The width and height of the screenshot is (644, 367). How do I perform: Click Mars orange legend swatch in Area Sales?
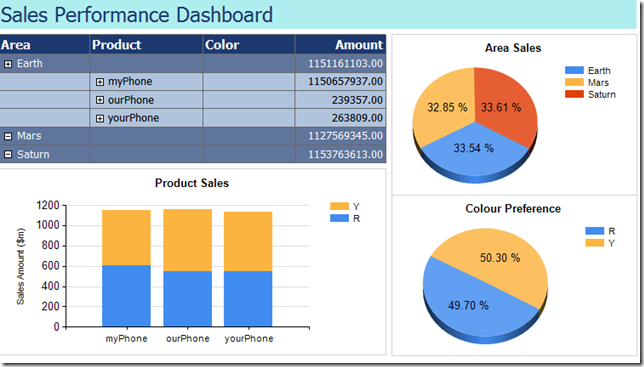(574, 82)
